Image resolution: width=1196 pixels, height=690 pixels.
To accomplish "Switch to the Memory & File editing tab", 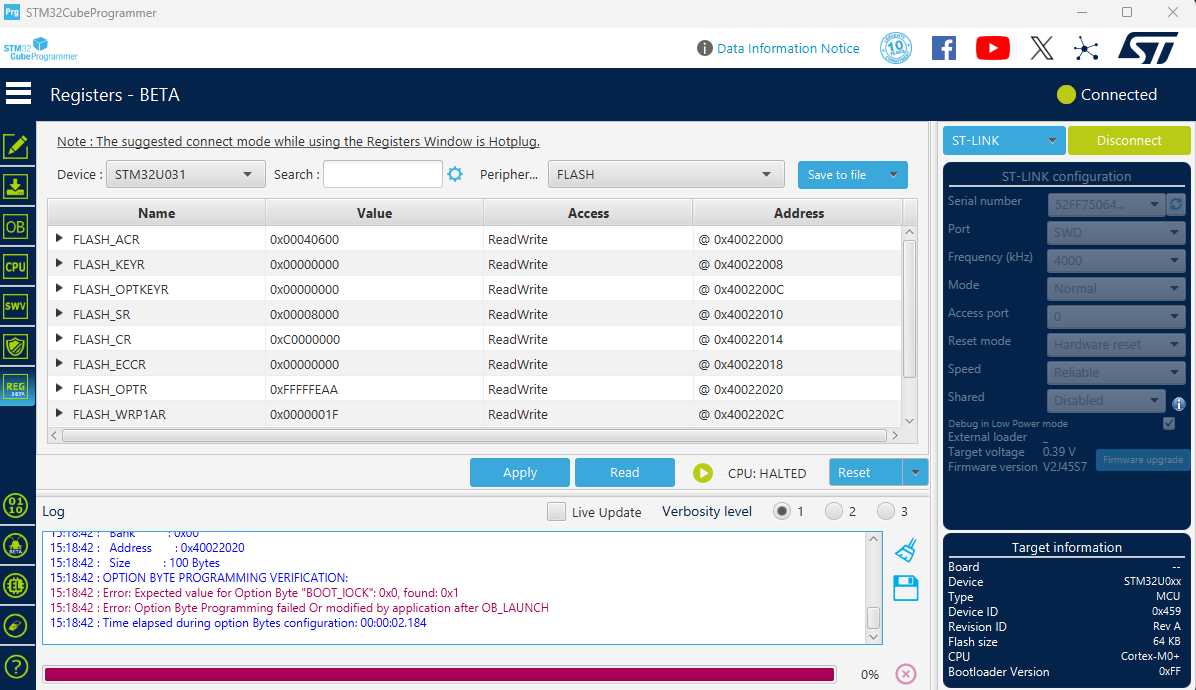I will pyautogui.click(x=15, y=145).
